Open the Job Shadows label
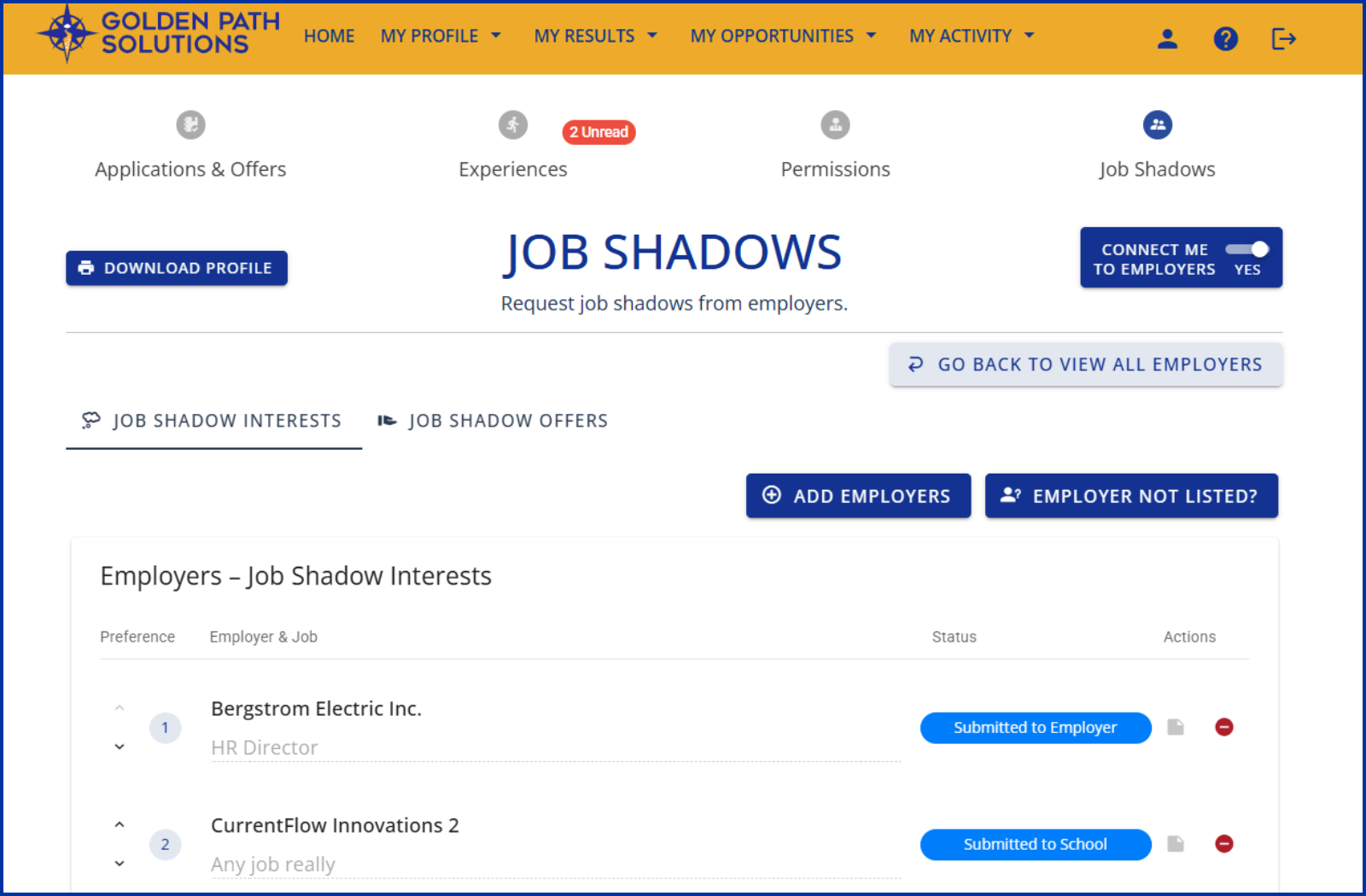Image resolution: width=1366 pixels, height=896 pixels. coord(1157,169)
